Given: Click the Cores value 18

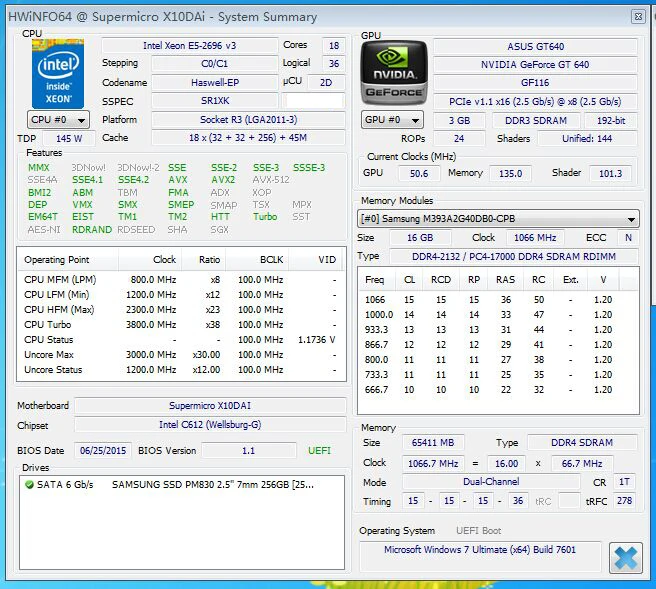Looking at the screenshot, I should [334, 46].
